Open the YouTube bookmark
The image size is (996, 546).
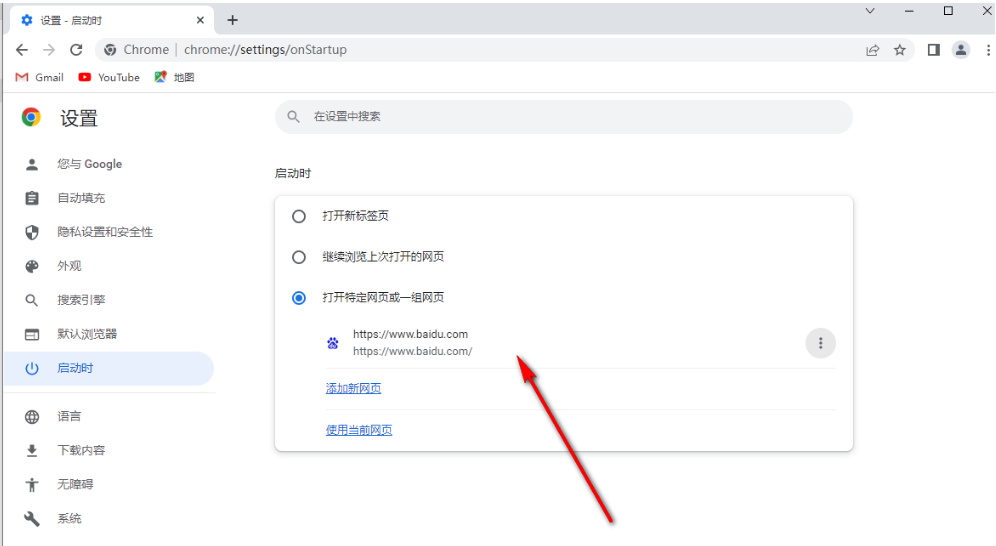point(109,77)
